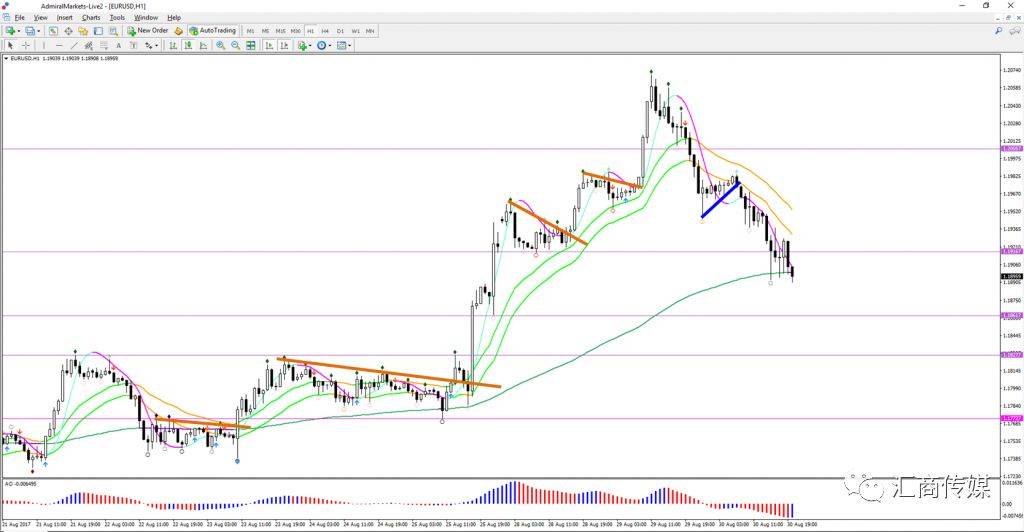Screen dimensions: 1024x532
Task: Click the AO indicator value label
Action: (21, 484)
